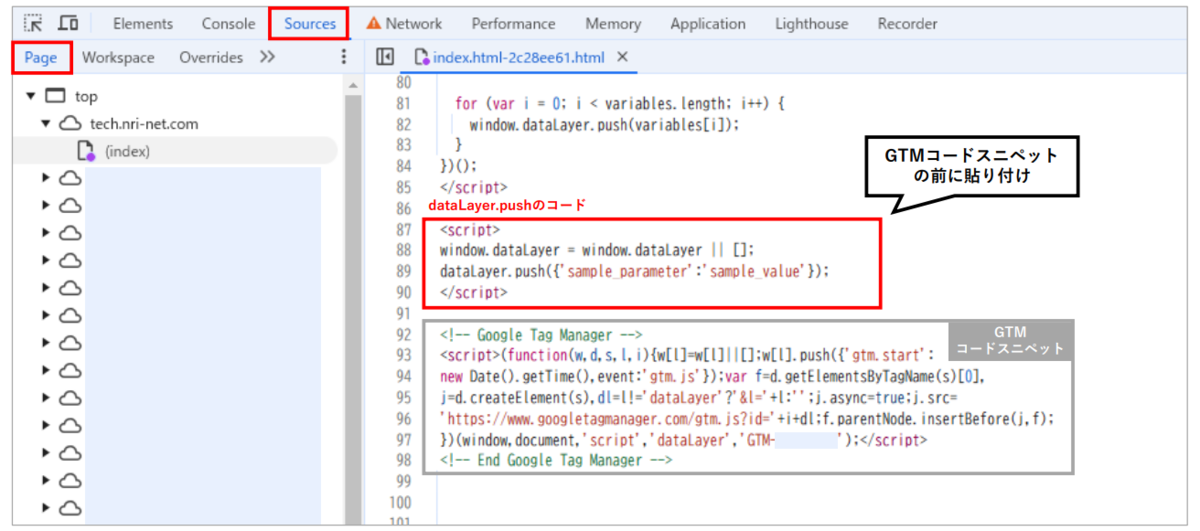Set a breakpoint on line 82

coord(404,124)
